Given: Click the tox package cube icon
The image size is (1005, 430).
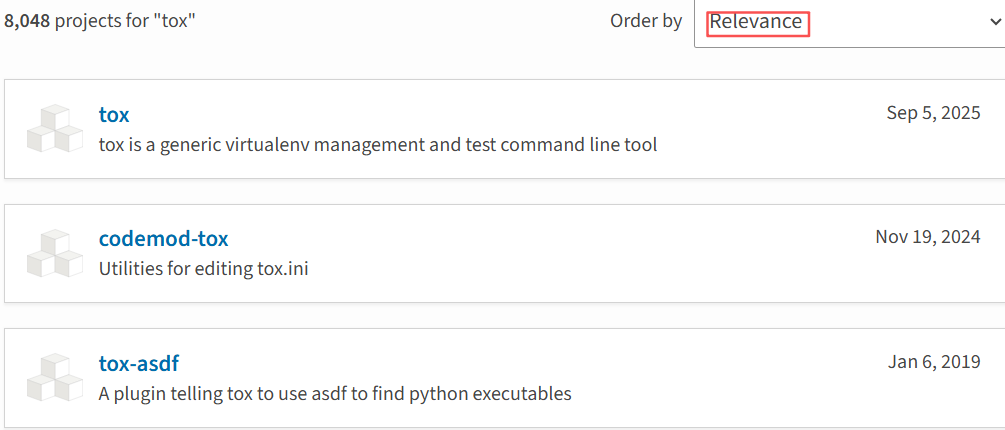Looking at the screenshot, I should click(55, 128).
